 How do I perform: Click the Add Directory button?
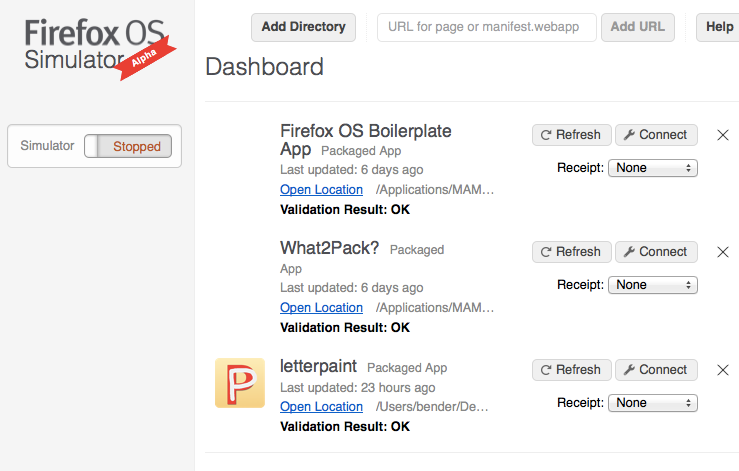(x=304, y=27)
